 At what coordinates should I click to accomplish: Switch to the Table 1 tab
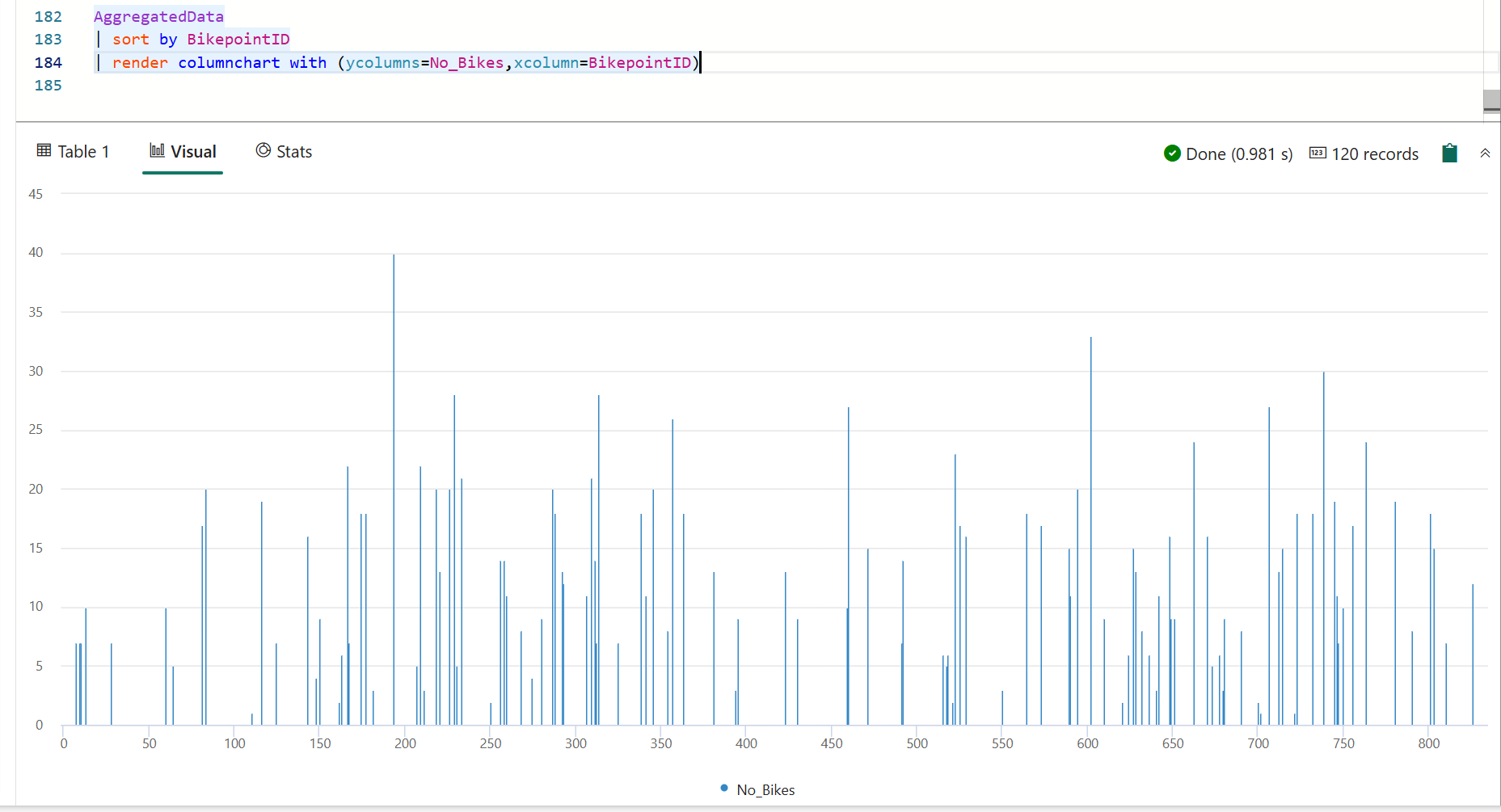pyautogui.click(x=73, y=152)
